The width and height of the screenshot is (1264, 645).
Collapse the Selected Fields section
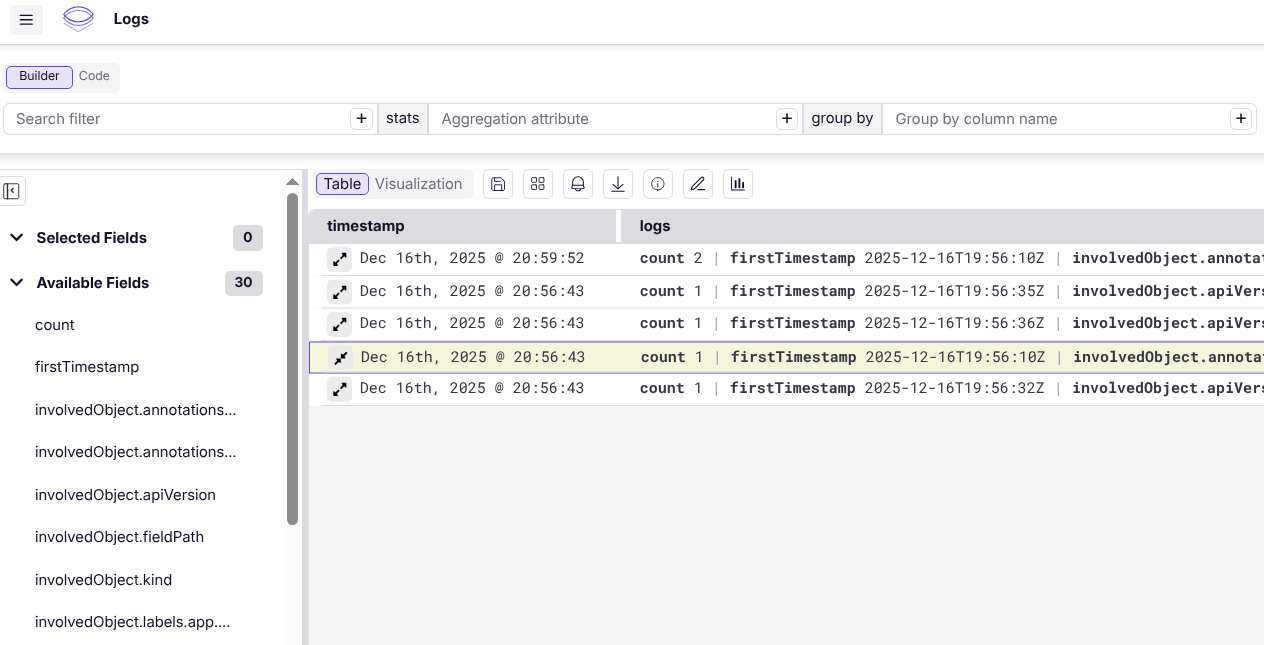17,238
